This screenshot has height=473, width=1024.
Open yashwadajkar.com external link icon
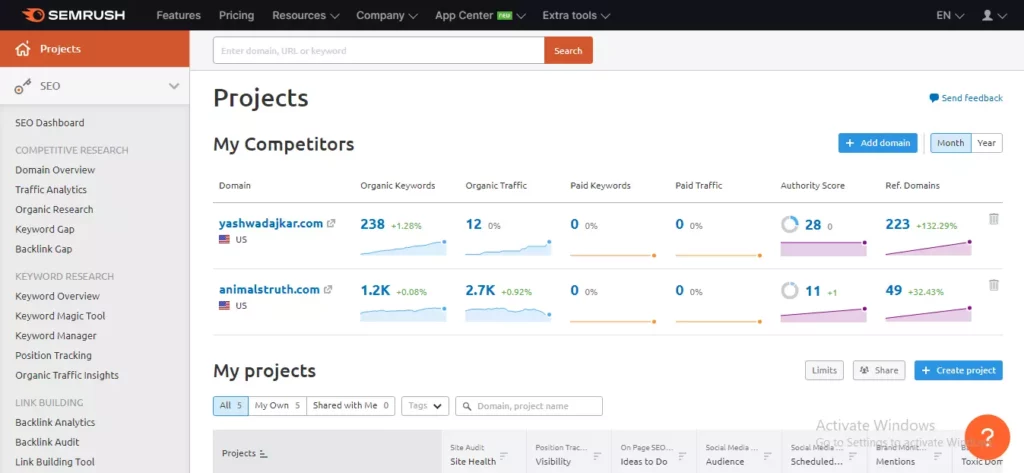pyautogui.click(x=331, y=223)
